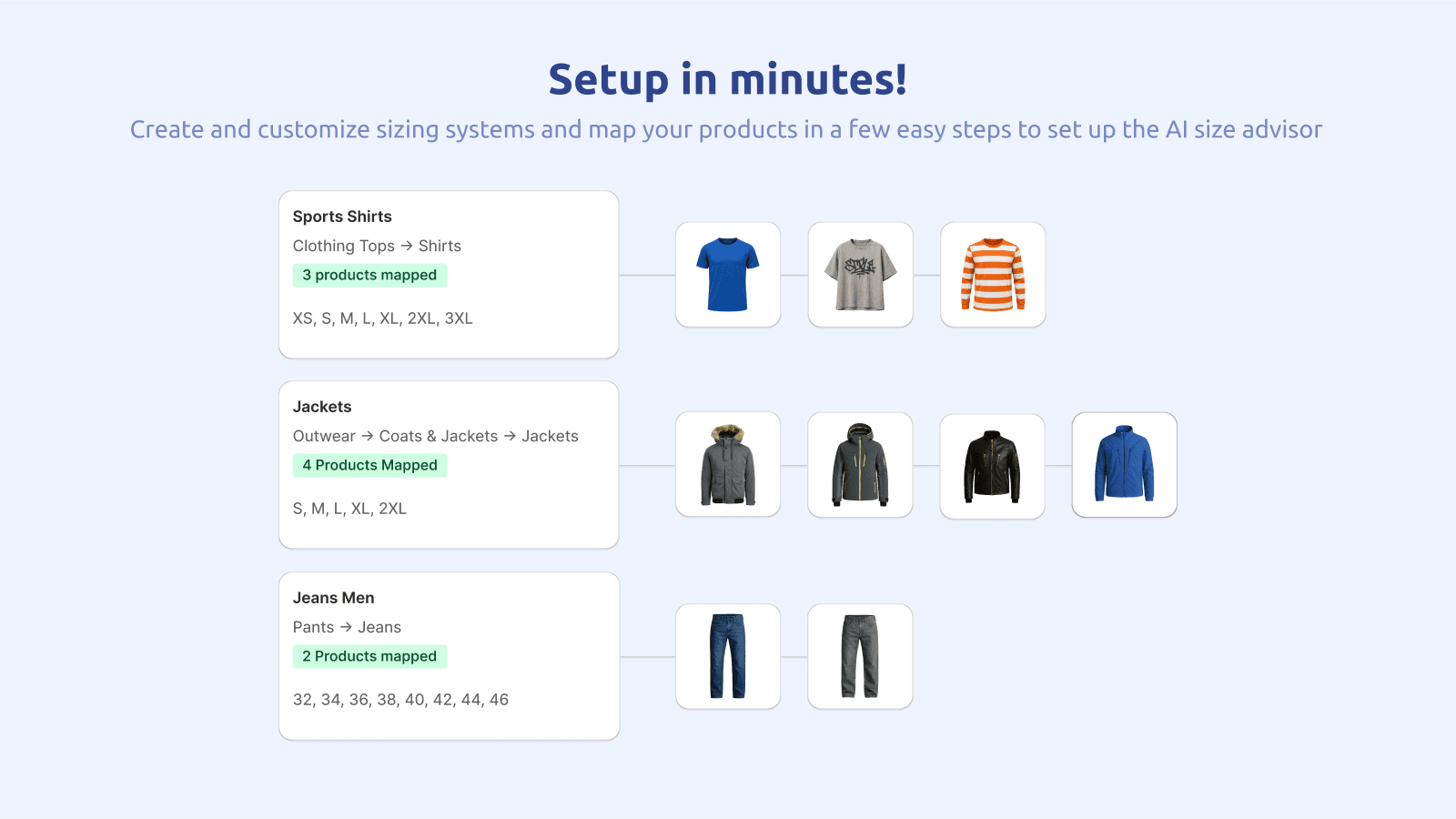Select the blue jeans product thumbnail

click(728, 656)
